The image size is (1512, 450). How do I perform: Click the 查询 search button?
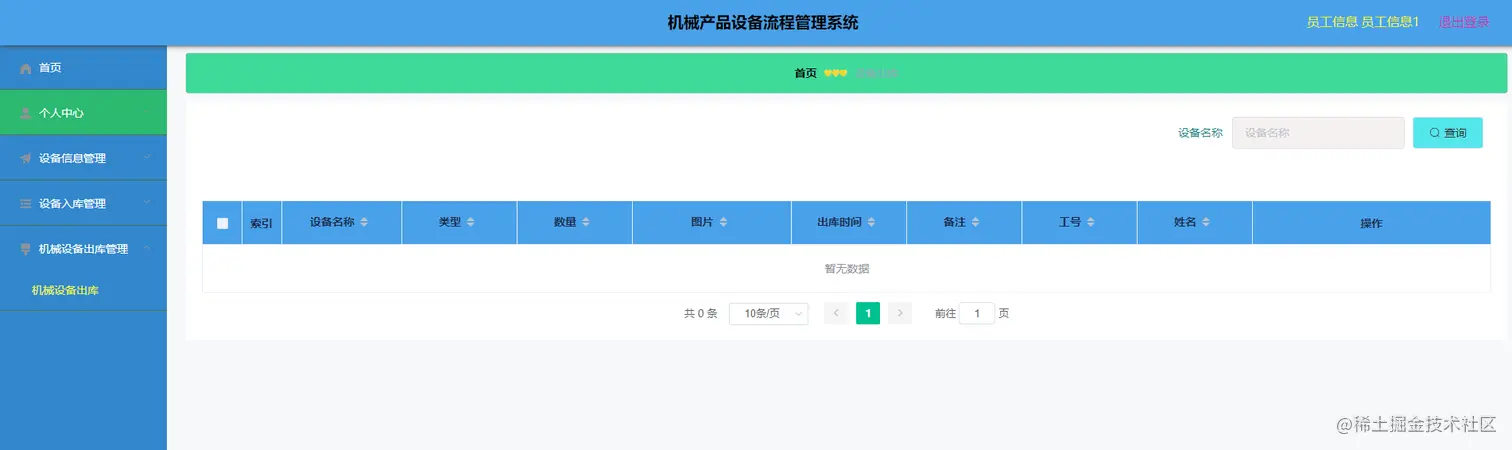1448,133
